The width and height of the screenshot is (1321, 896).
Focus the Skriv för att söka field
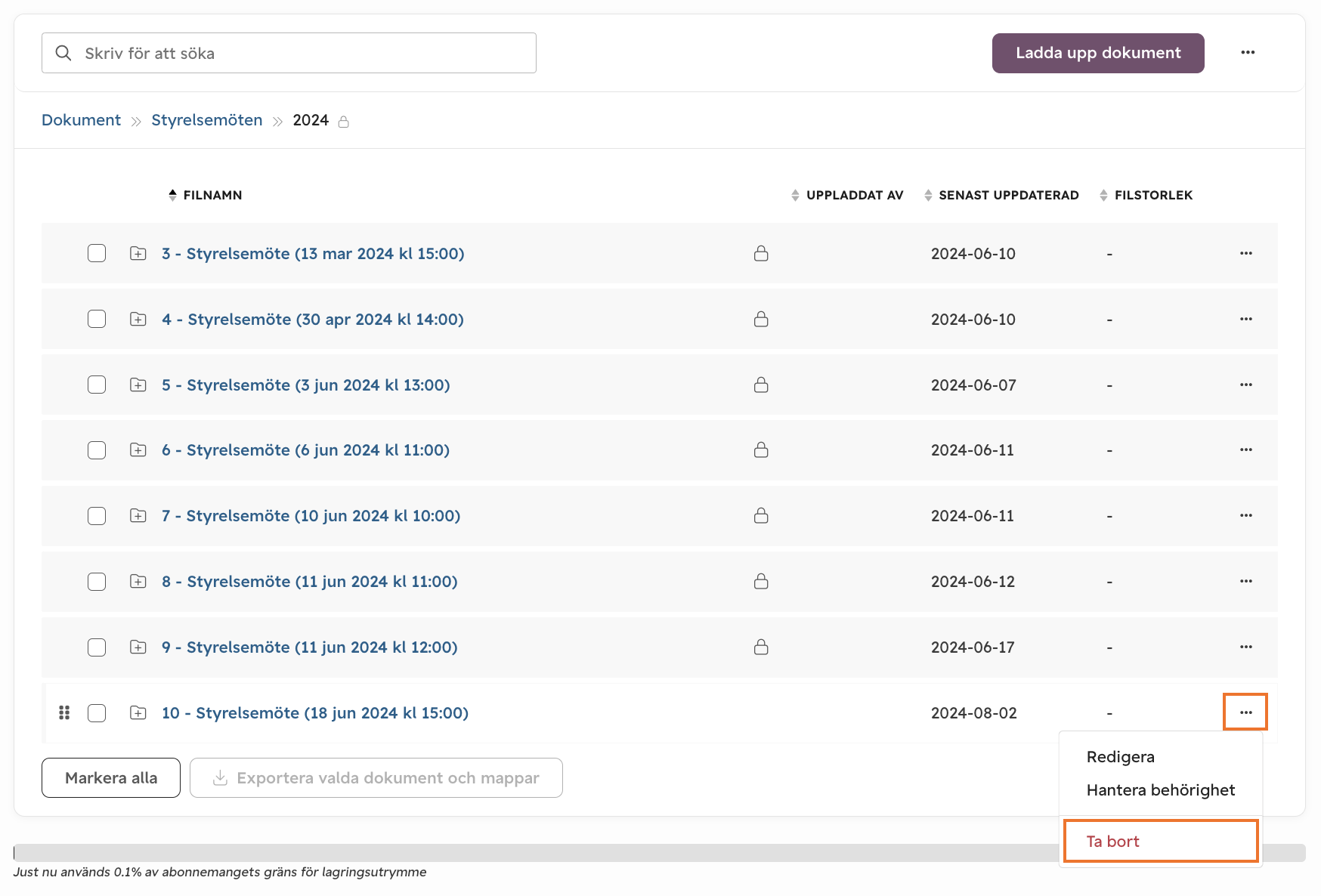(x=289, y=53)
